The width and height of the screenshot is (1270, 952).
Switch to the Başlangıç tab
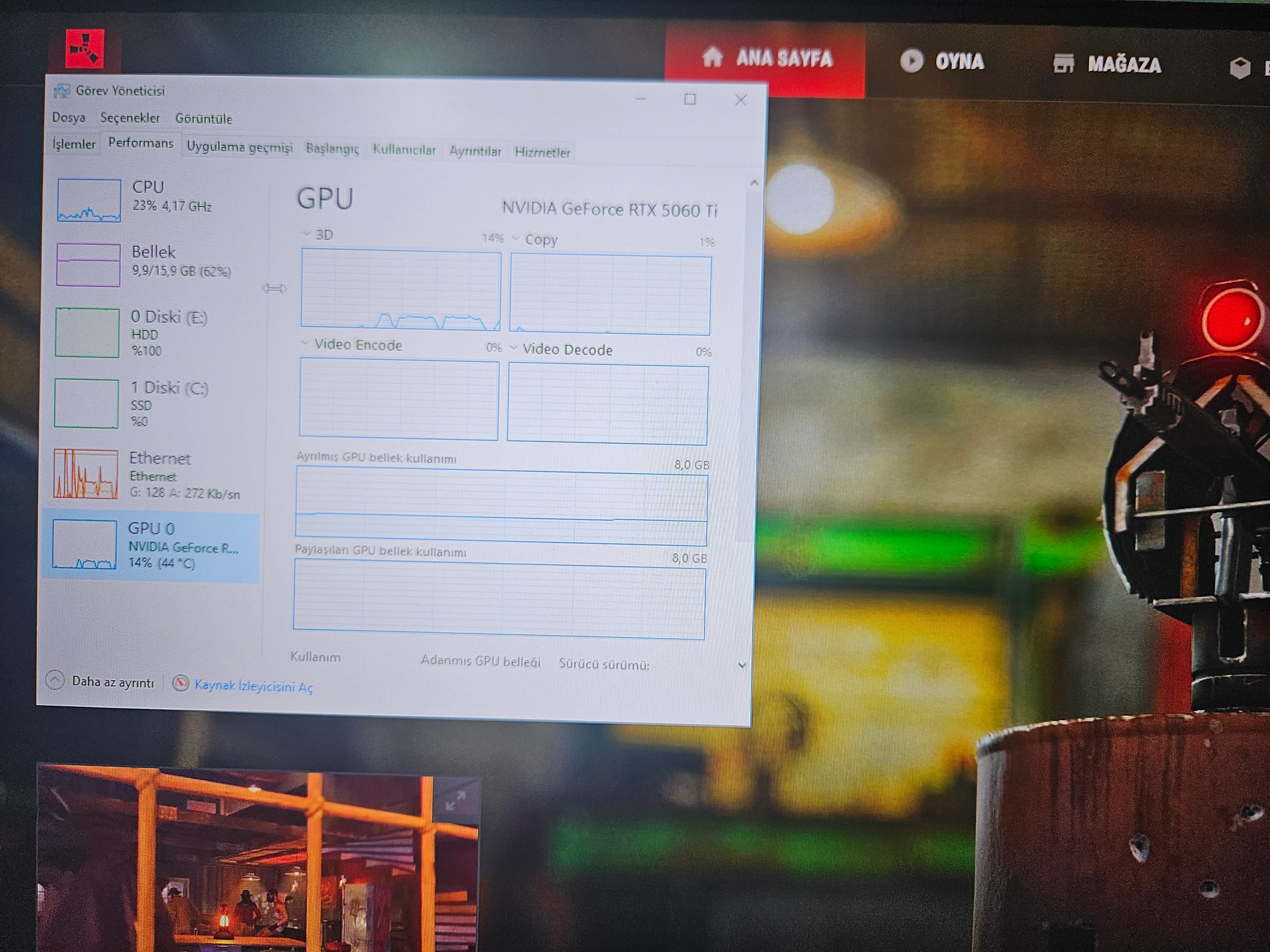(332, 149)
